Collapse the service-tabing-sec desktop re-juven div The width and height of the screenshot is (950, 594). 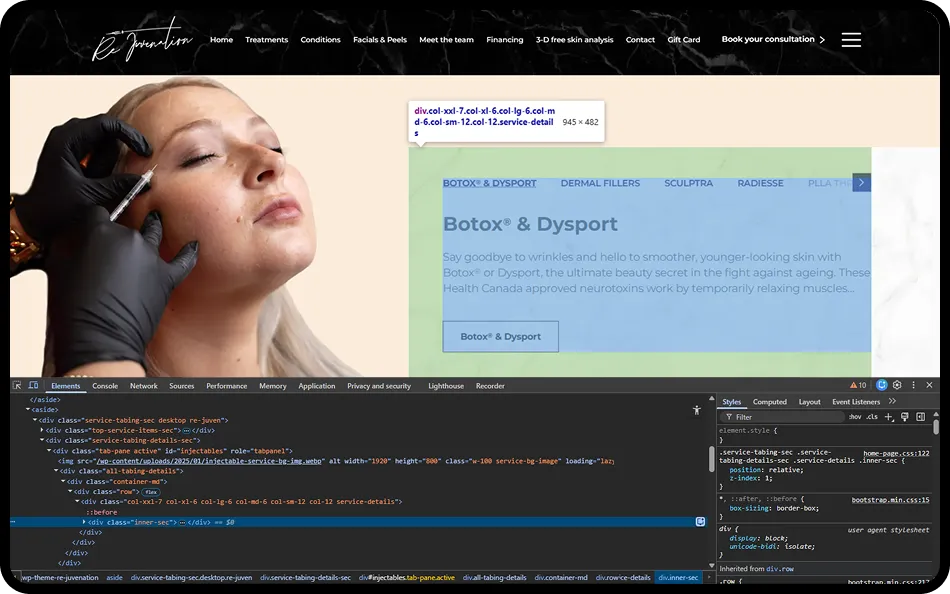pyautogui.click(x=35, y=420)
